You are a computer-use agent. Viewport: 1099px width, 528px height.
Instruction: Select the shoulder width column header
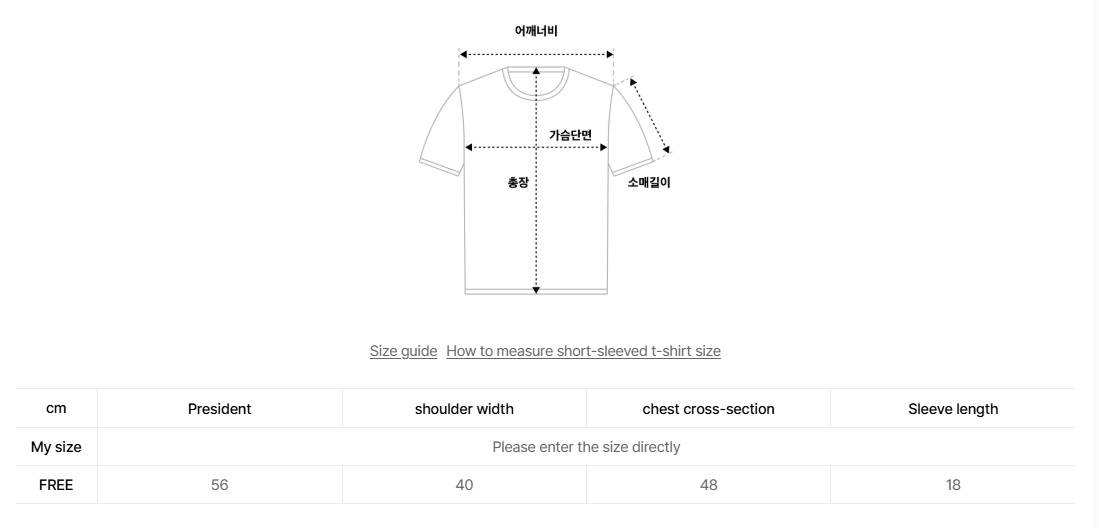point(464,409)
